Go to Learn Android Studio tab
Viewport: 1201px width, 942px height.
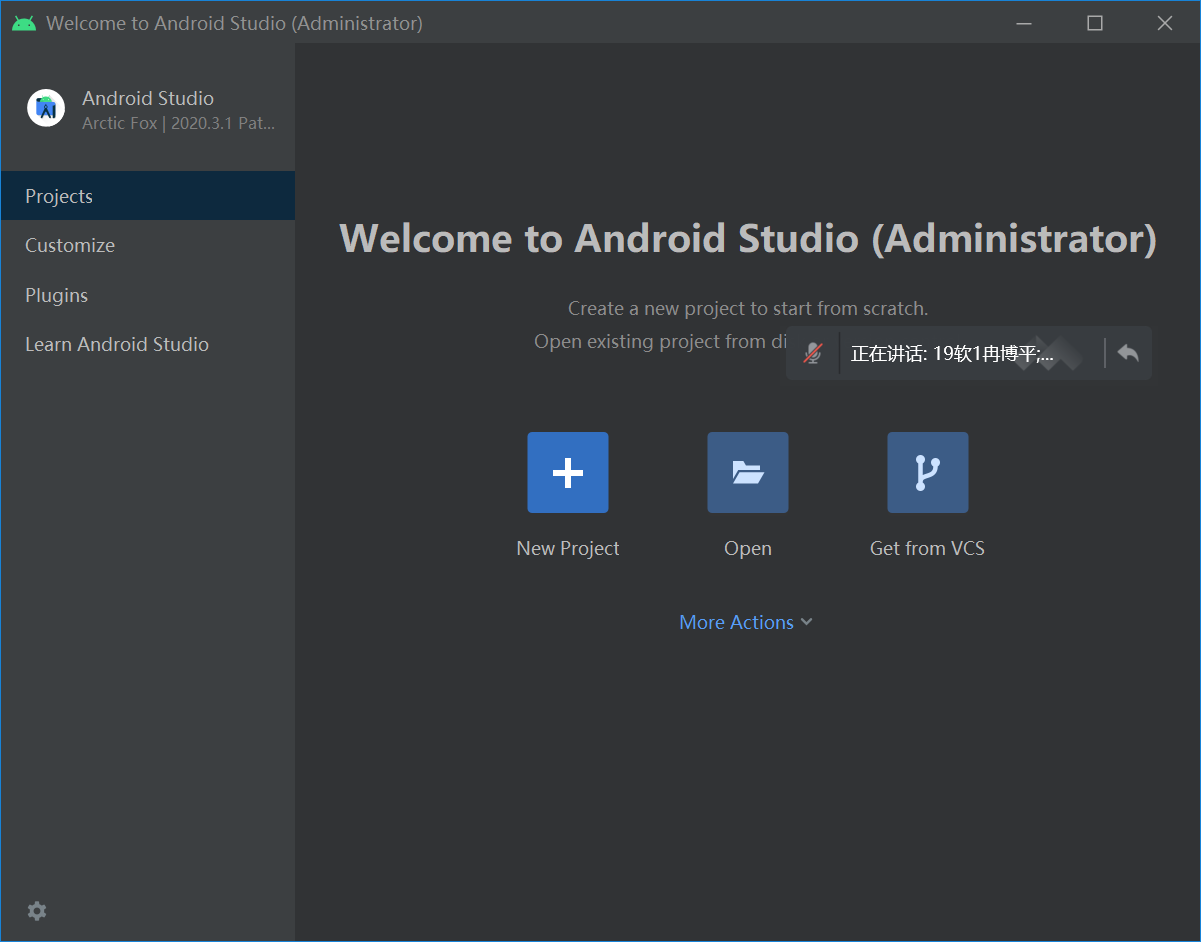pos(148,344)
